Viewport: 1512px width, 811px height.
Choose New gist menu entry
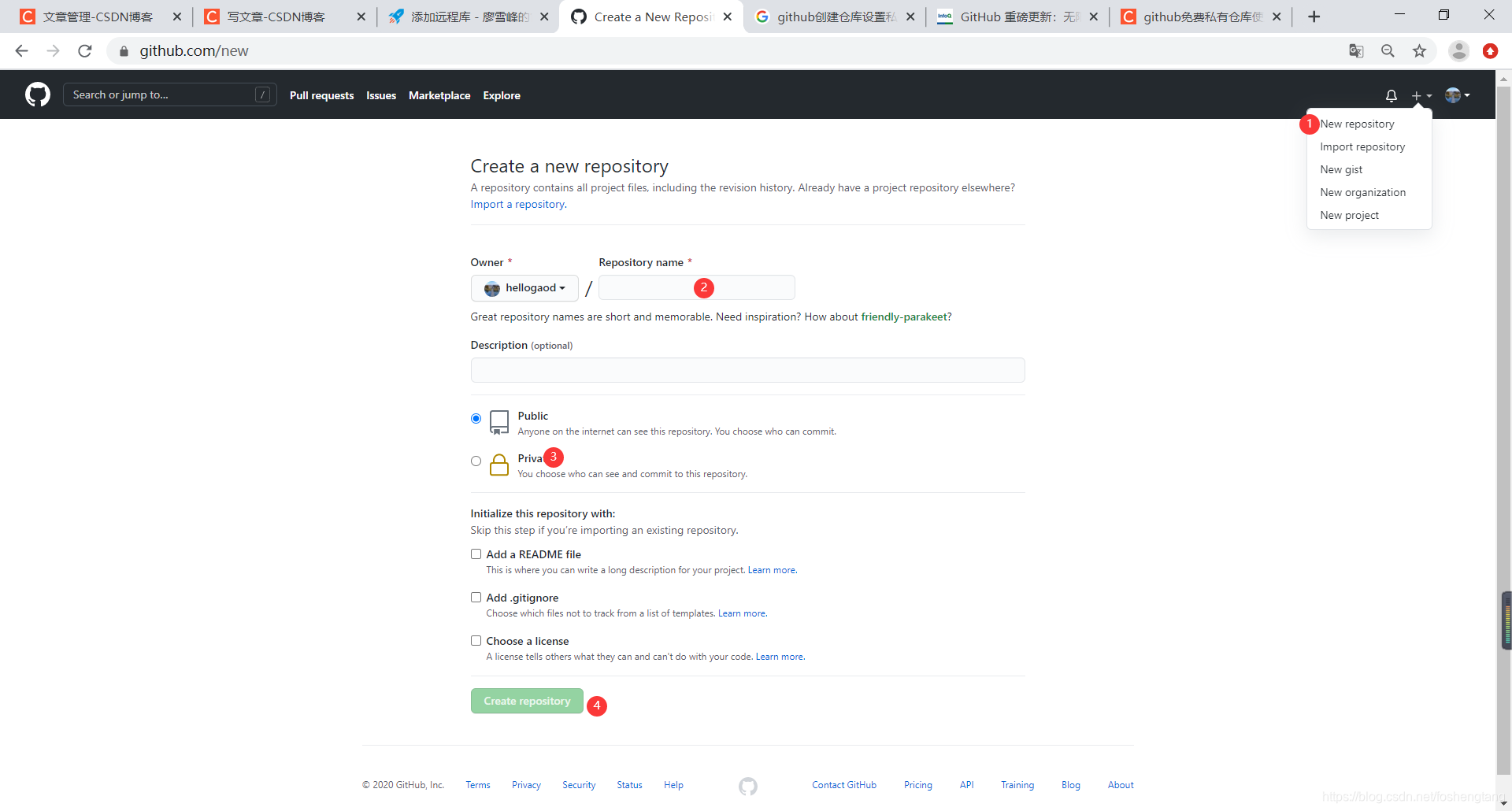click(1341, 169)
